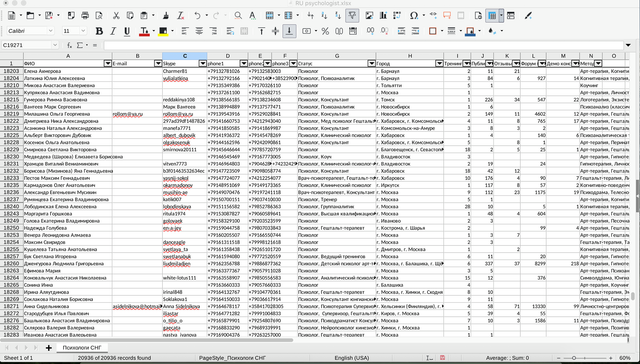Open Function Wizard fx icon

coord(69,45)
